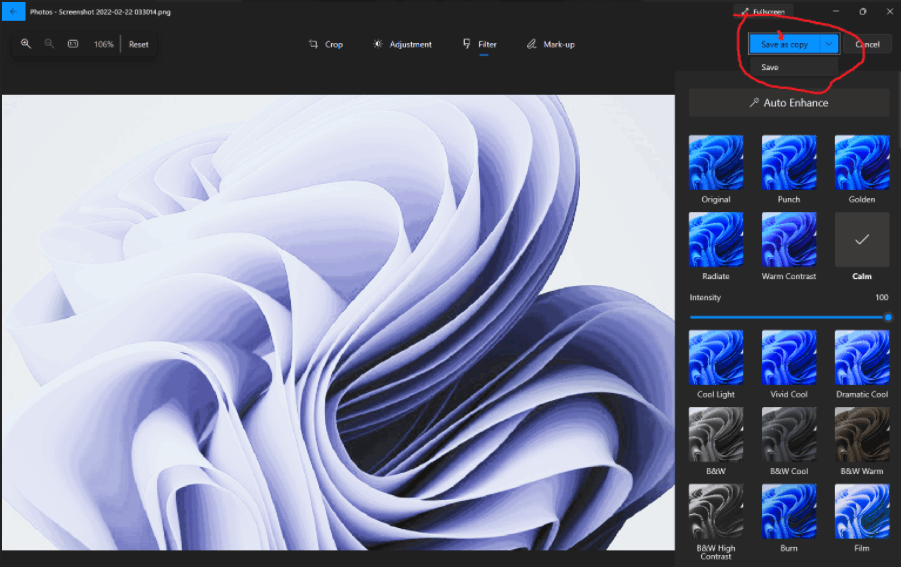Click the Save as copy button
Viewport: 901px width, 567px height.
(784, 44)
